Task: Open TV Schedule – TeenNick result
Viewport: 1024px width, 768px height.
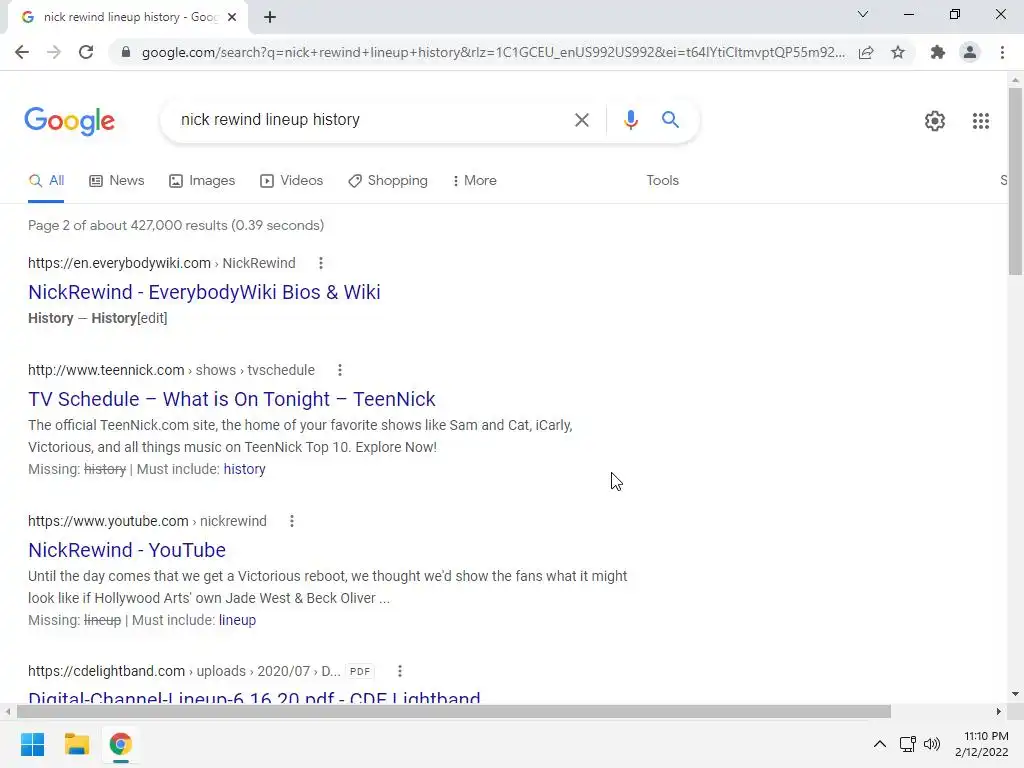Action: pyautogui.click(x=231, y=400)
